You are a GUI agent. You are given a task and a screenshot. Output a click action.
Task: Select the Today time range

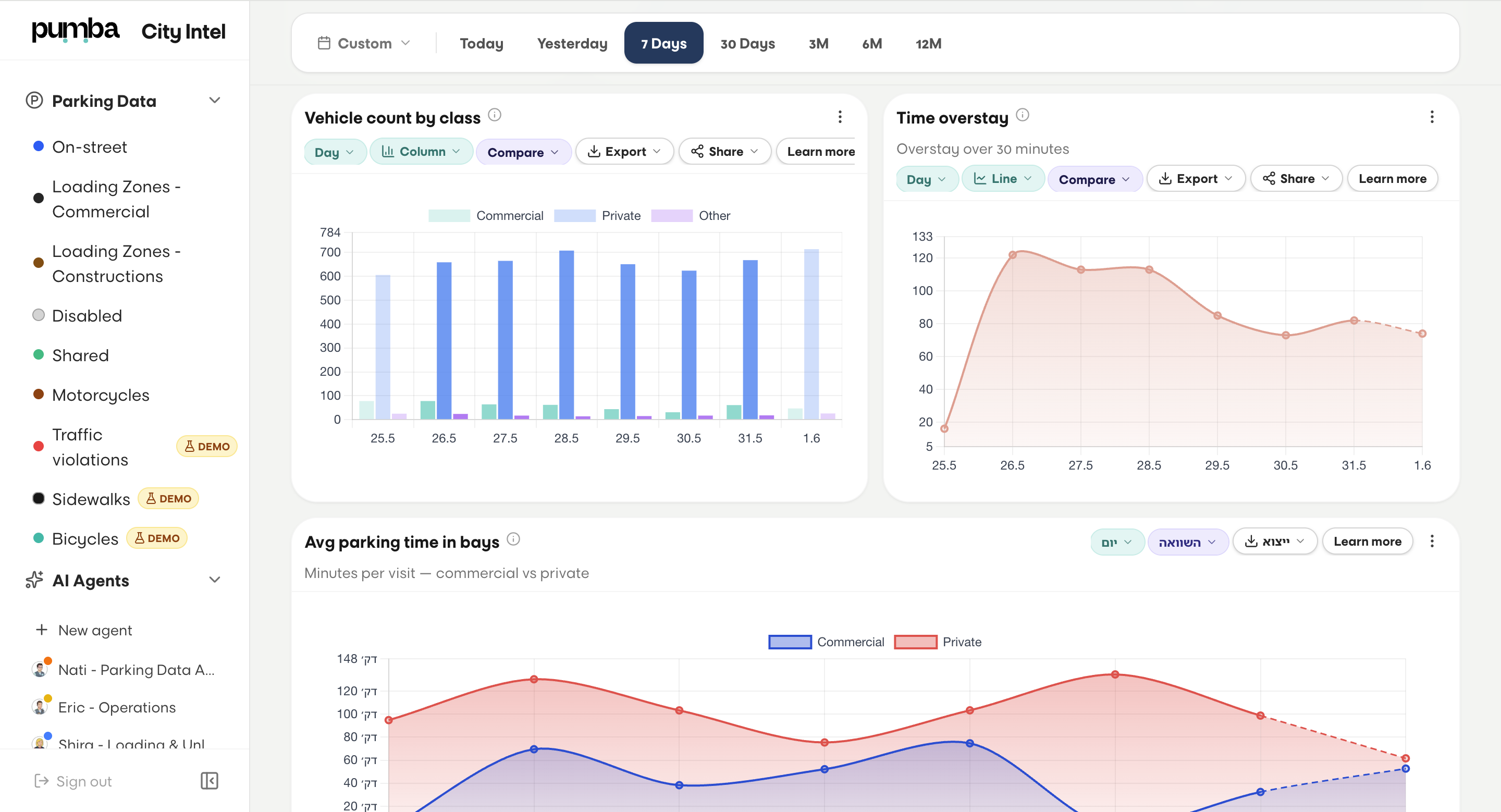(x=481, y=43)
